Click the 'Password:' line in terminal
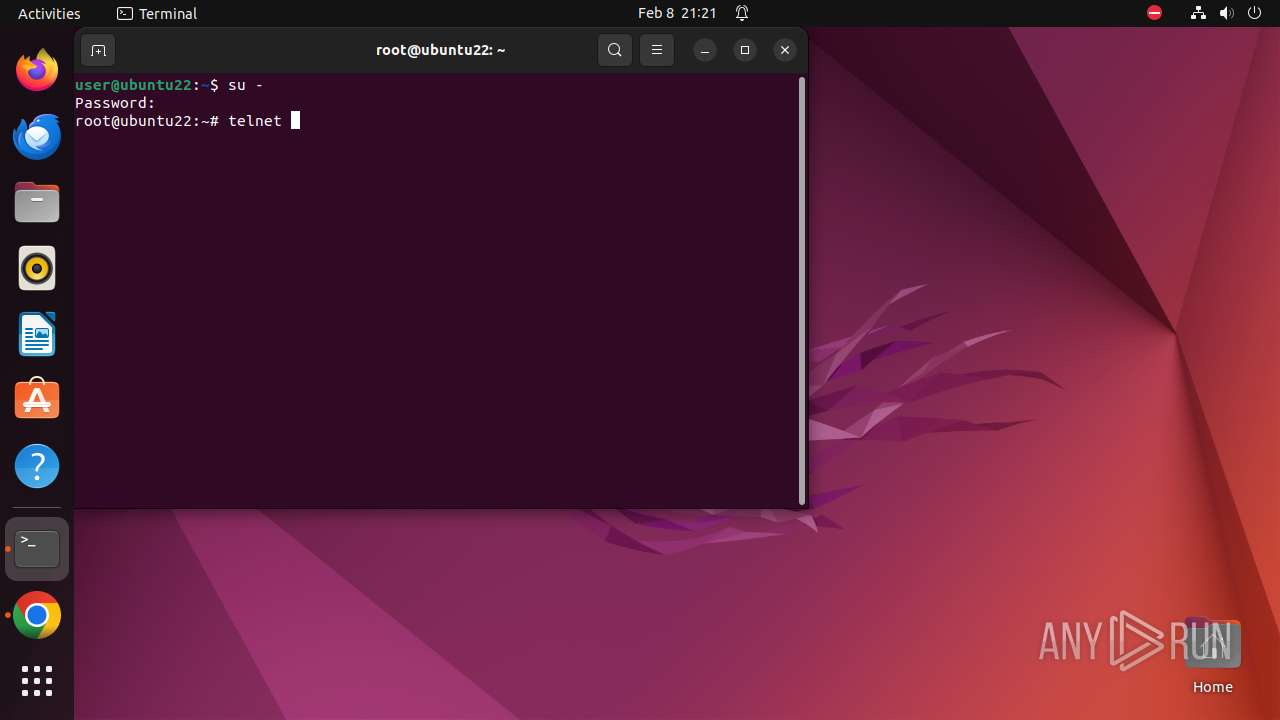Image resolution: width=1280 pixels, height=720 pixels. [115, 103]
